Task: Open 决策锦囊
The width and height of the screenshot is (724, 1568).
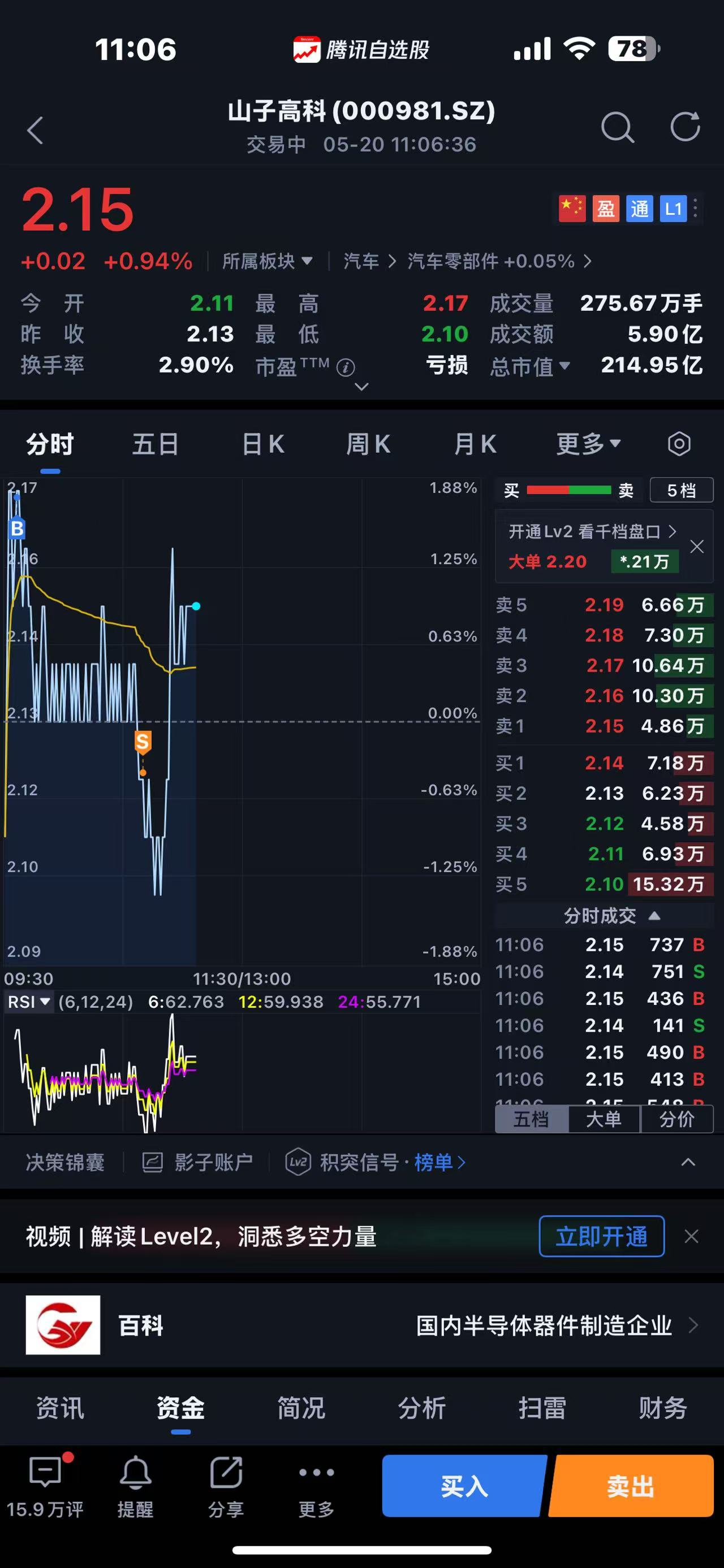Action: point(65,1162)
